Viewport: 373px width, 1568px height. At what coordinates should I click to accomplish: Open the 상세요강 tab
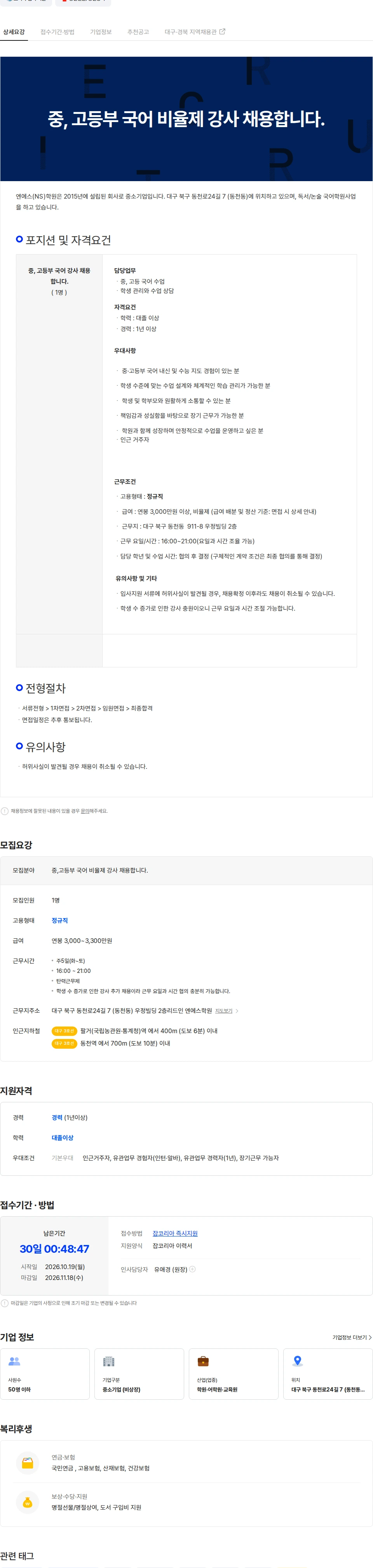[14, 31]
